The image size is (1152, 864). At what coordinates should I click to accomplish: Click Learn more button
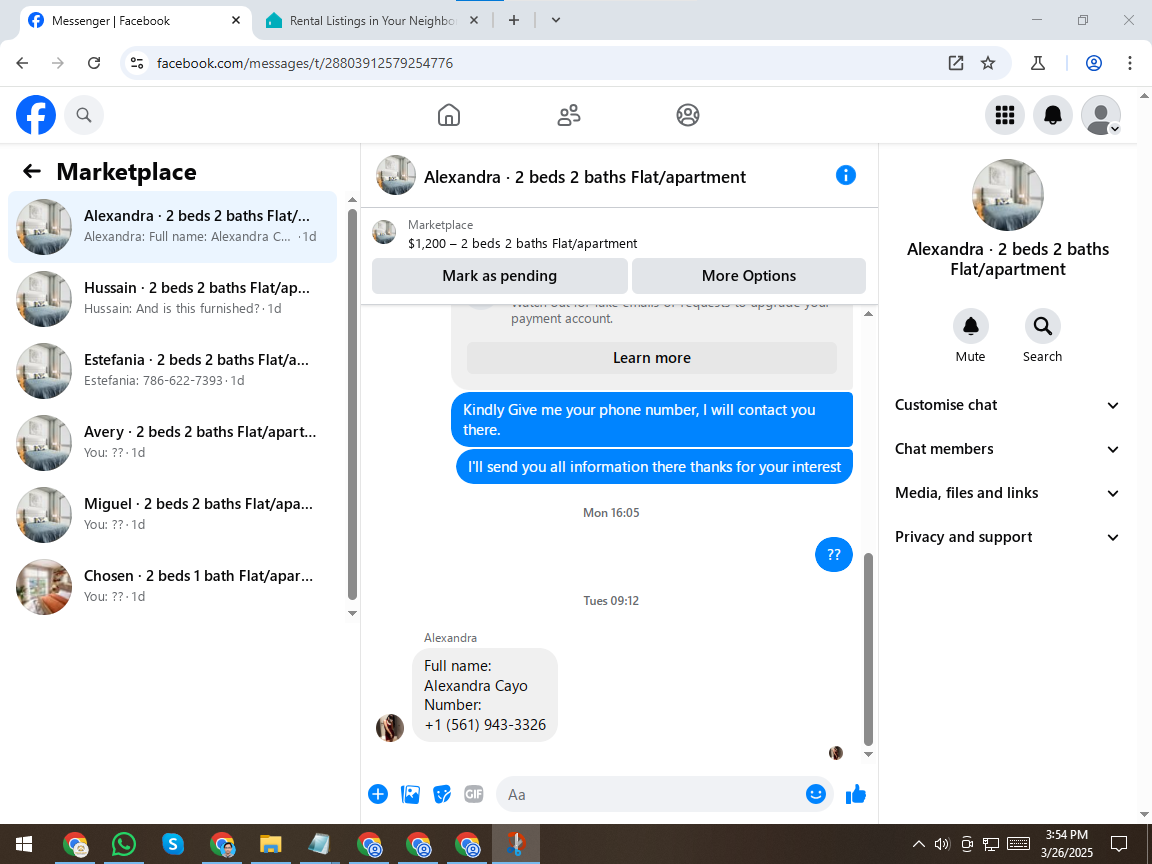pos(652,358)
